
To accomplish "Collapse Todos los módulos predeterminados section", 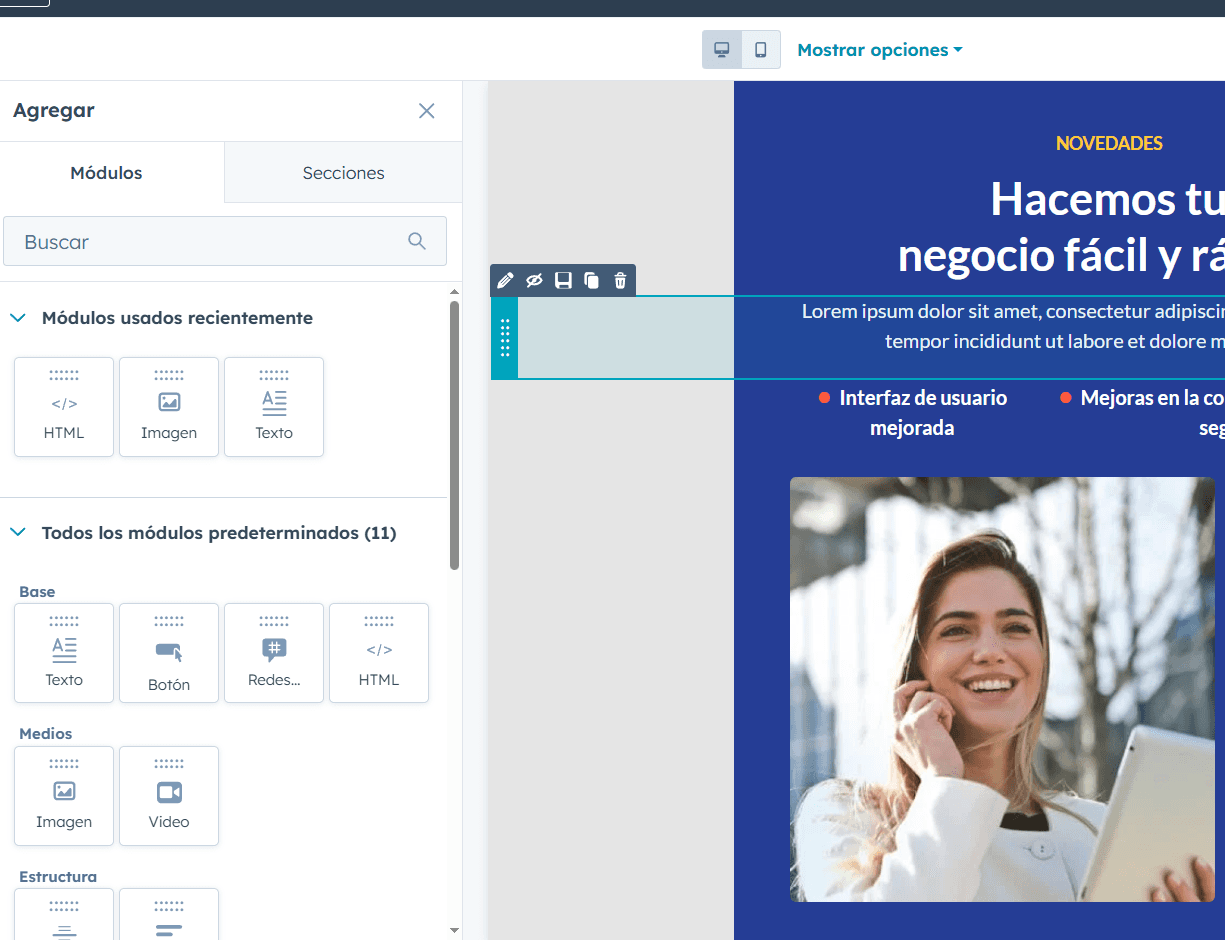I will pos(17,533).
